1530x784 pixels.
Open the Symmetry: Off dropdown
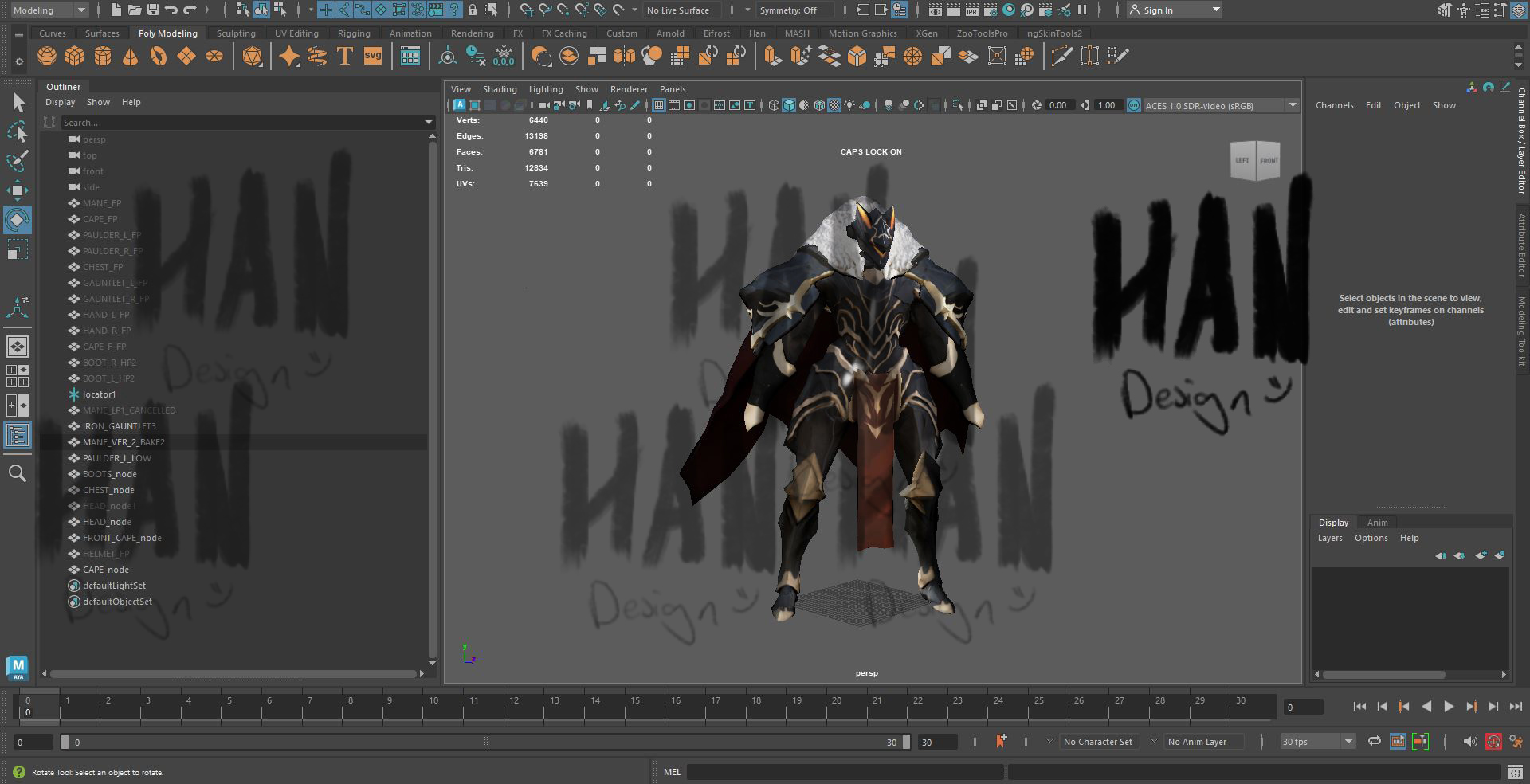794,10
